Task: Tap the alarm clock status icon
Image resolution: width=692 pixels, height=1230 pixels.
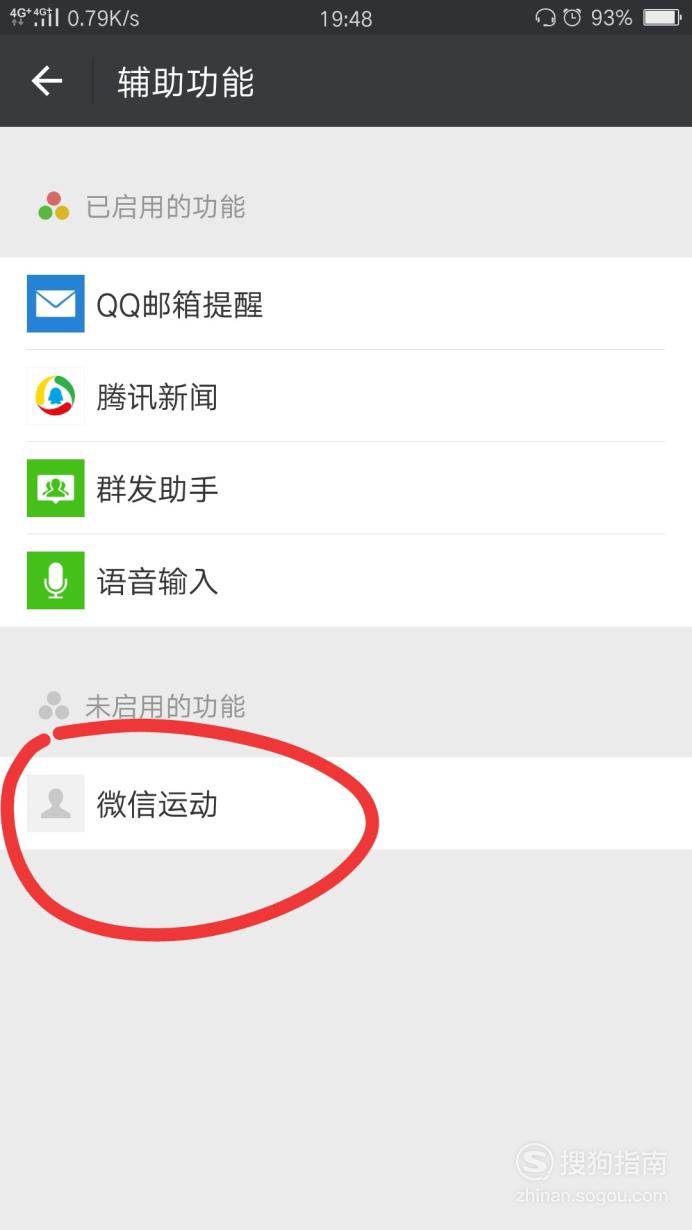Action: [572, 17]
